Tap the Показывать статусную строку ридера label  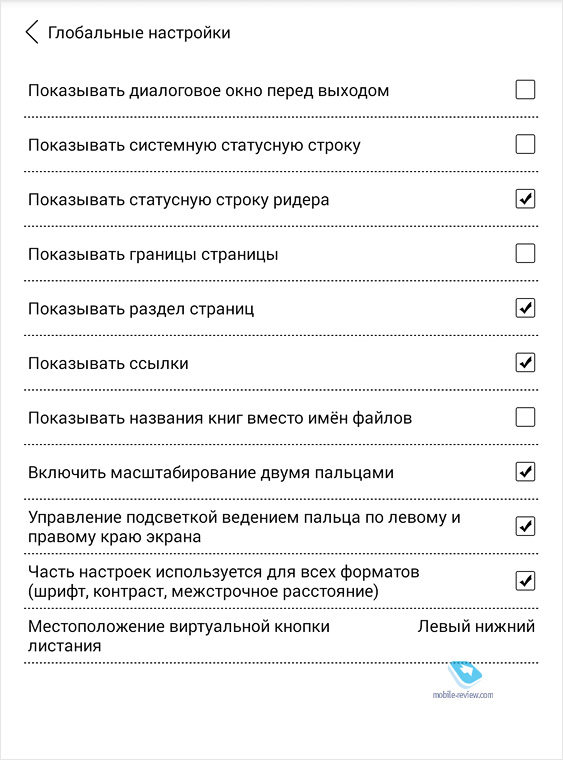pyautogui.click(x=178, y=200)
